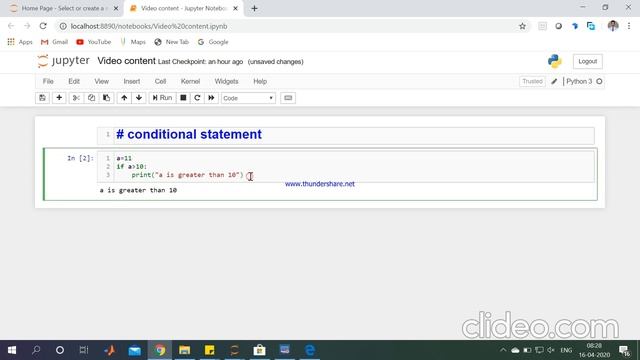This screenshot has width=640, height=360.
Task: Open a new browser tab
Action: [x=254, y=8]
